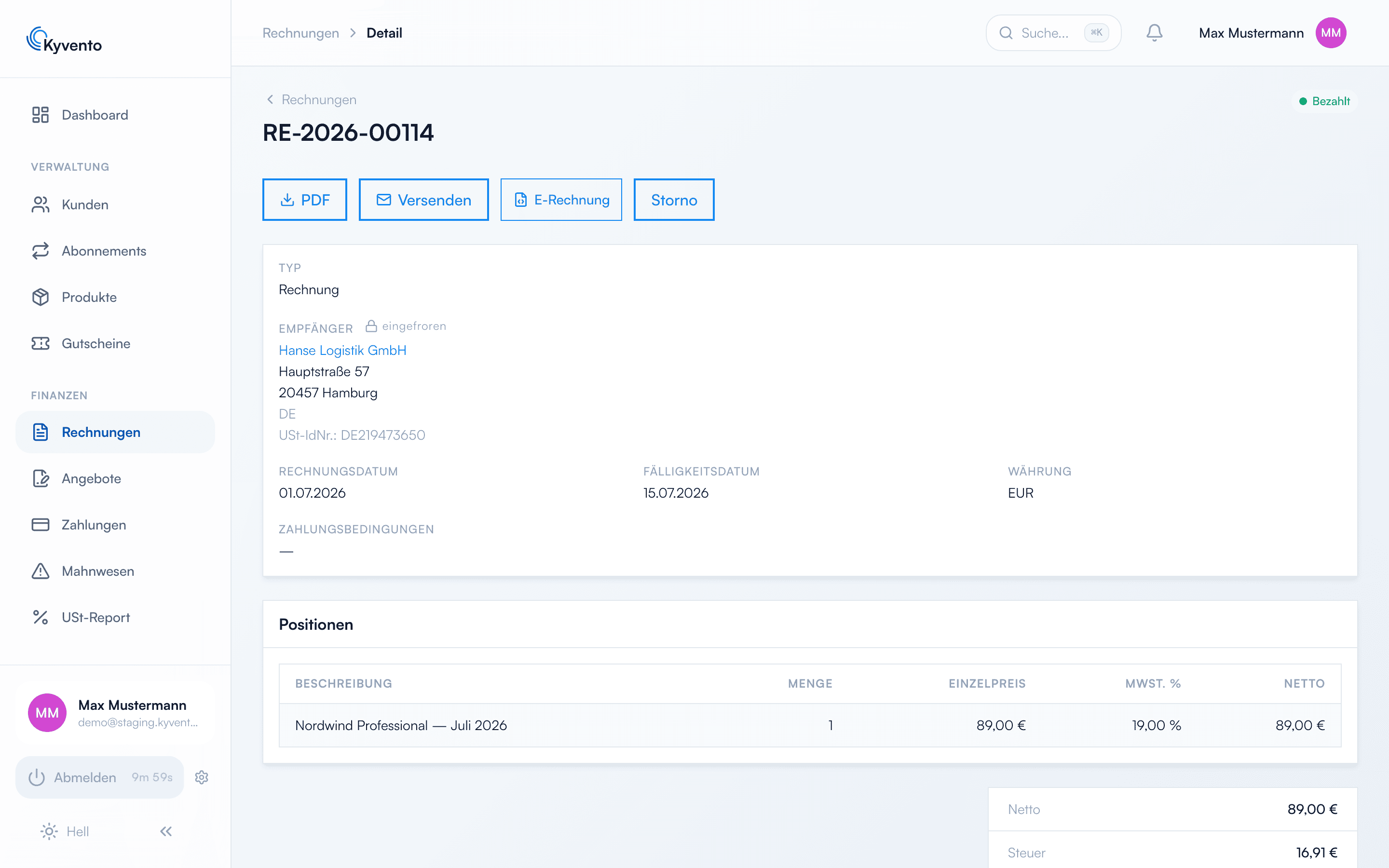Click the Steuer amount 16,91 €

tap(1316, 853)
